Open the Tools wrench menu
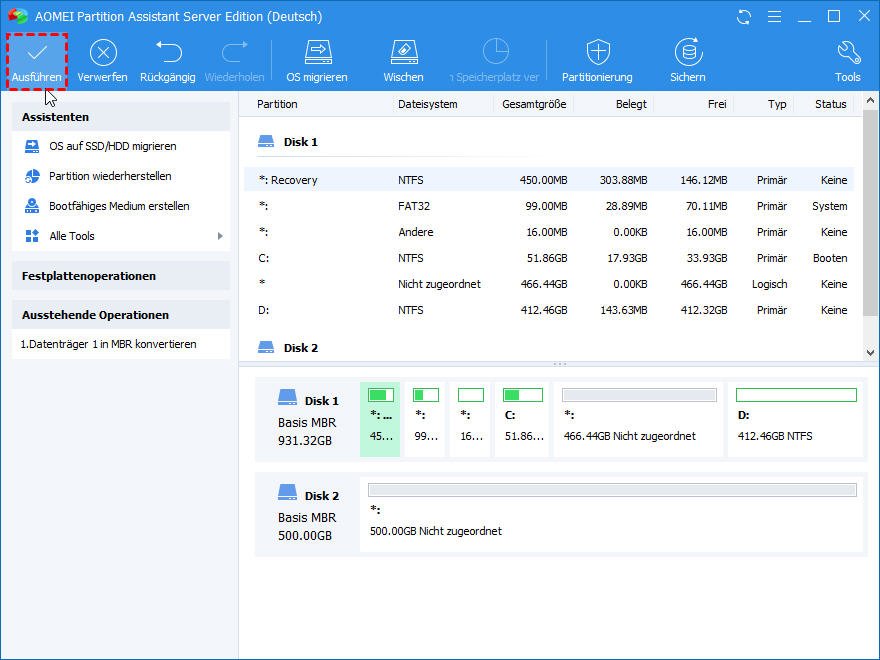Viewport: 880px width, 660px height. pos(847,53)
